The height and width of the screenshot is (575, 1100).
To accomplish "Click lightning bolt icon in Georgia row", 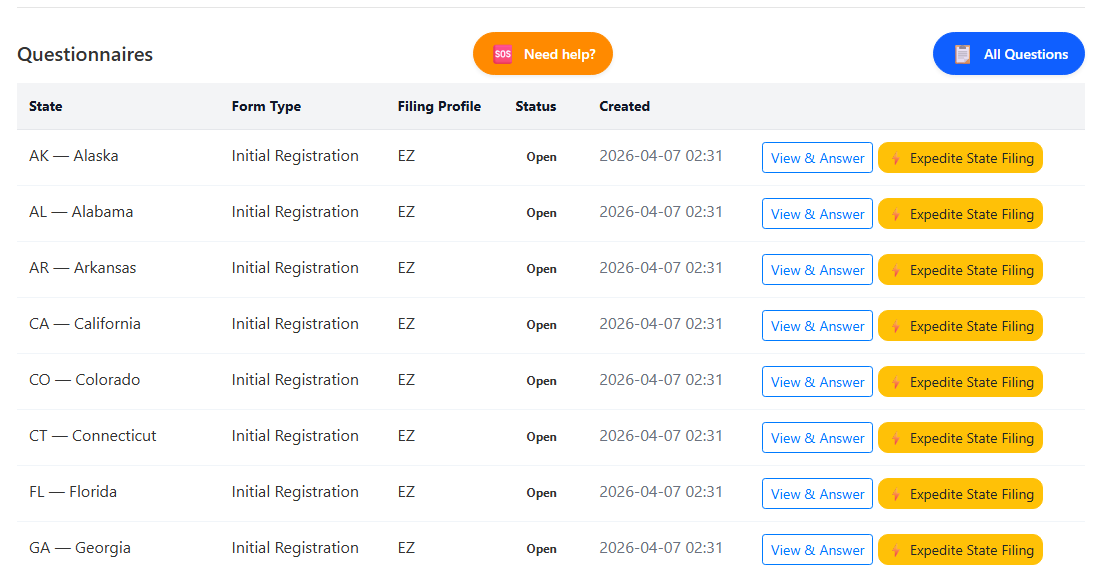I will pyautogui.click(x=896, y=551).
